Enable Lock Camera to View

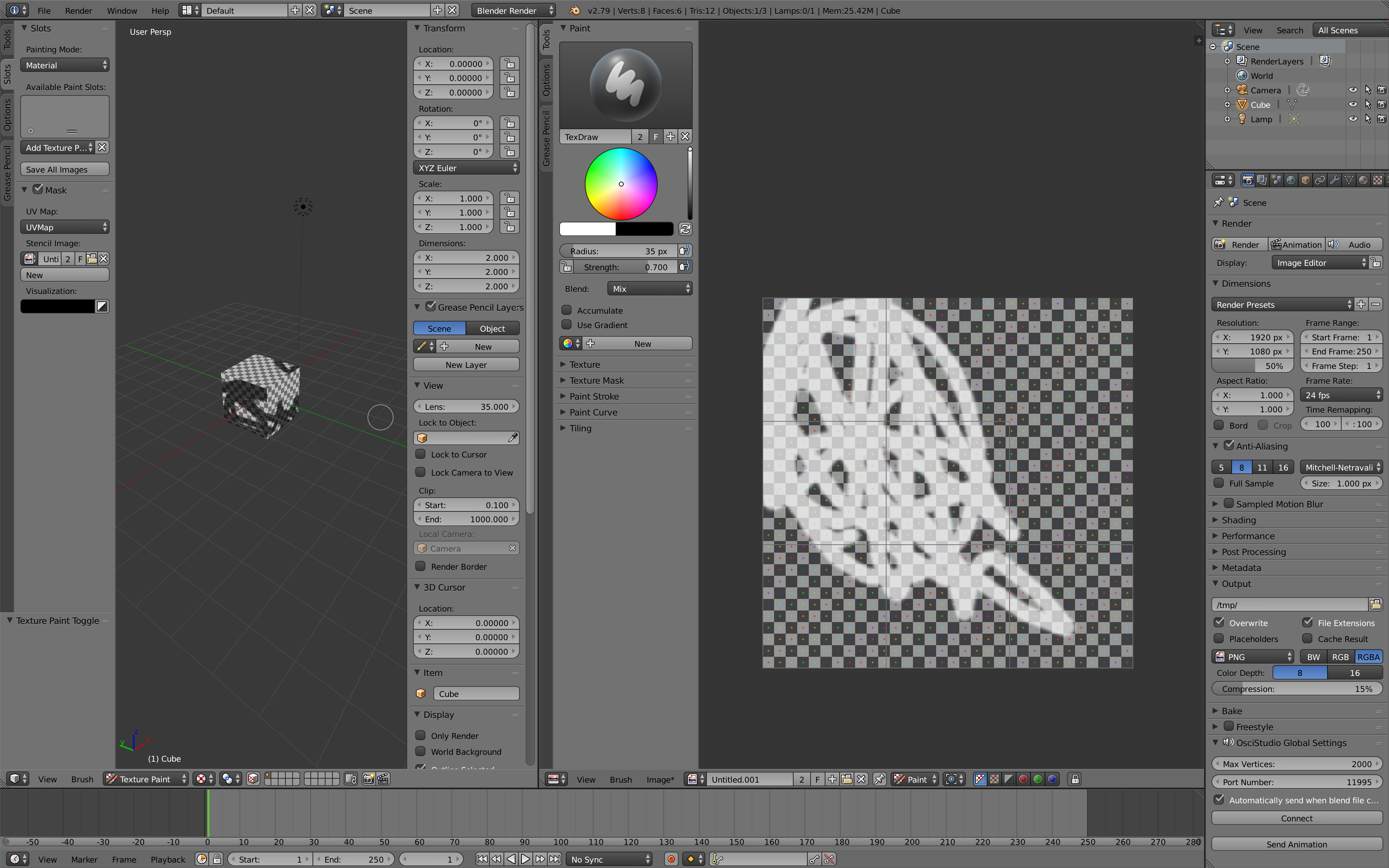pos(421,472)
